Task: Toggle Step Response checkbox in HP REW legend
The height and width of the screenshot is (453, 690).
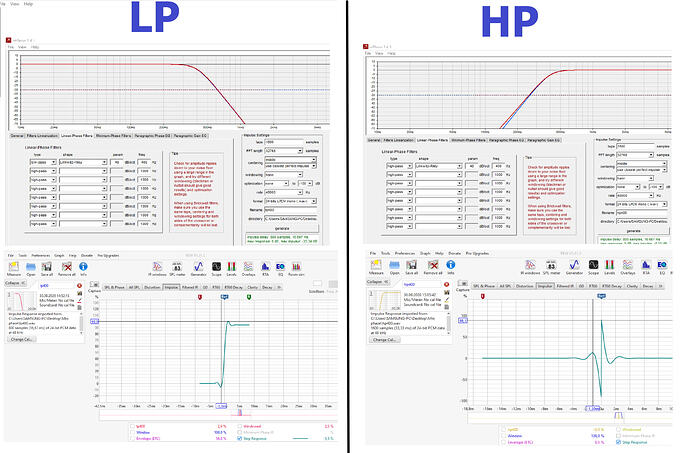Action: pos(619,442)
